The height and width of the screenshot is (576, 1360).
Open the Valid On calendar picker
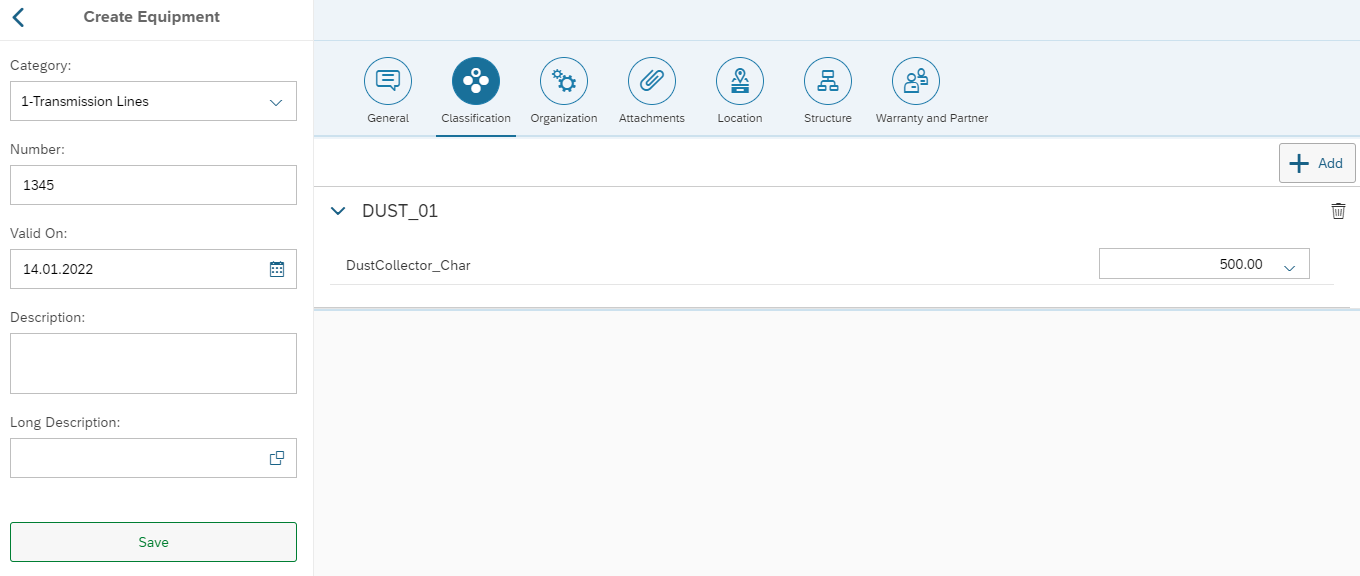277,269
